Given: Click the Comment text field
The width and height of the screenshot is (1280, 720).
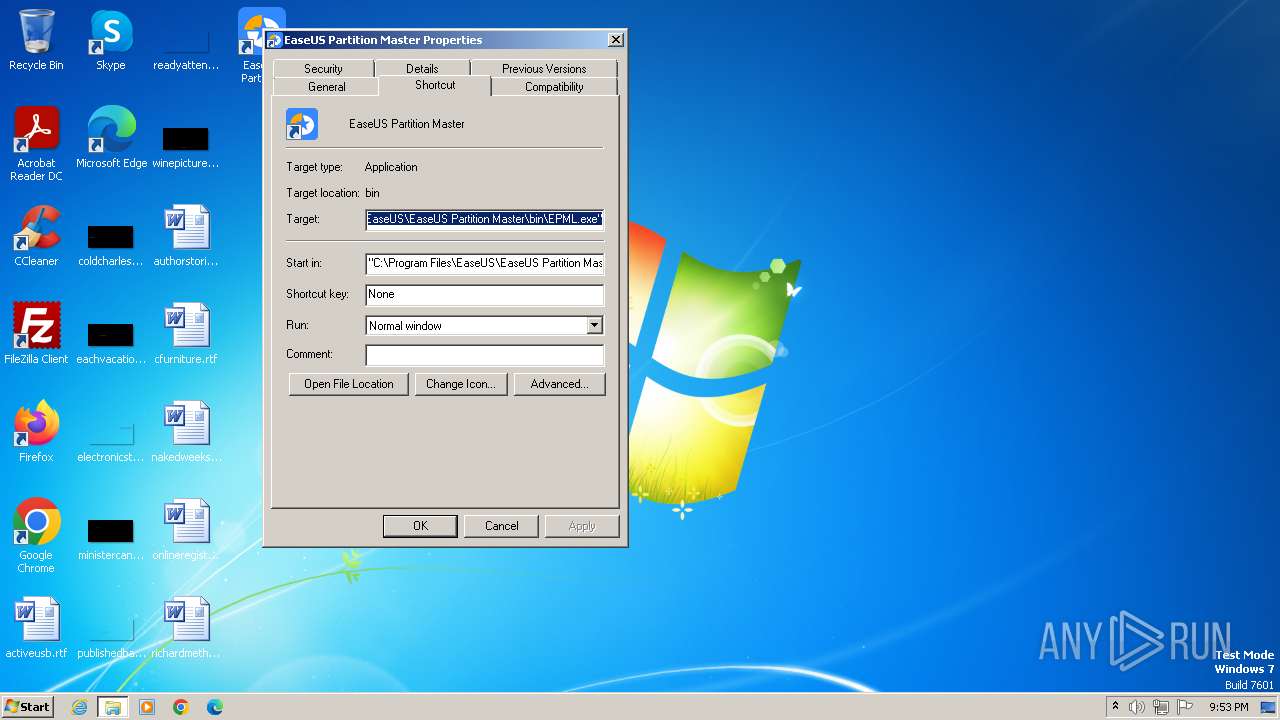Looking at the screenshot, I should [485, 355].
